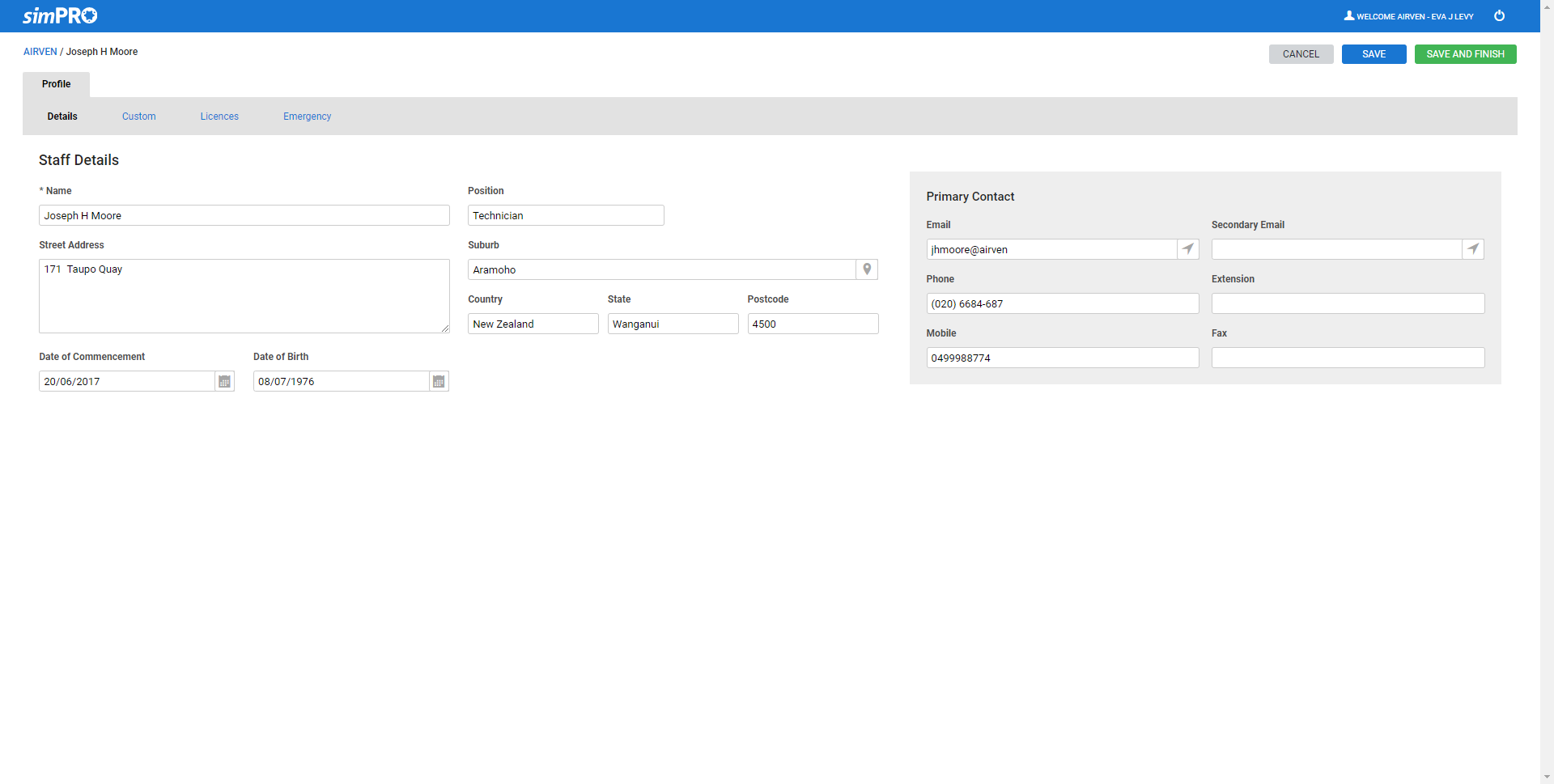The height and width of the screenshot is (784, 1554).
Task: Open the Suburb map pin locator
Action: 867,269
